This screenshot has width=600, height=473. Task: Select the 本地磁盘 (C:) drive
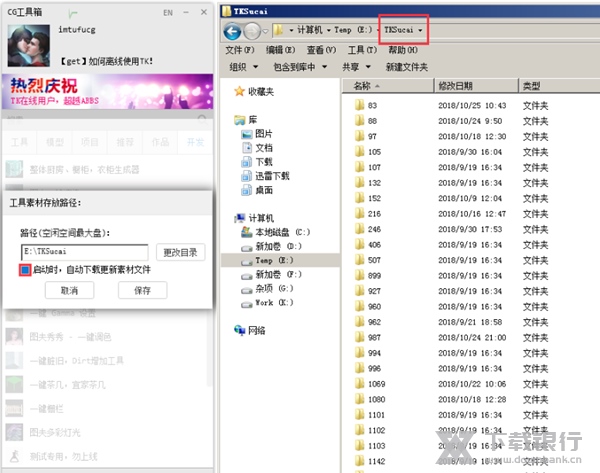click(276, 232)
